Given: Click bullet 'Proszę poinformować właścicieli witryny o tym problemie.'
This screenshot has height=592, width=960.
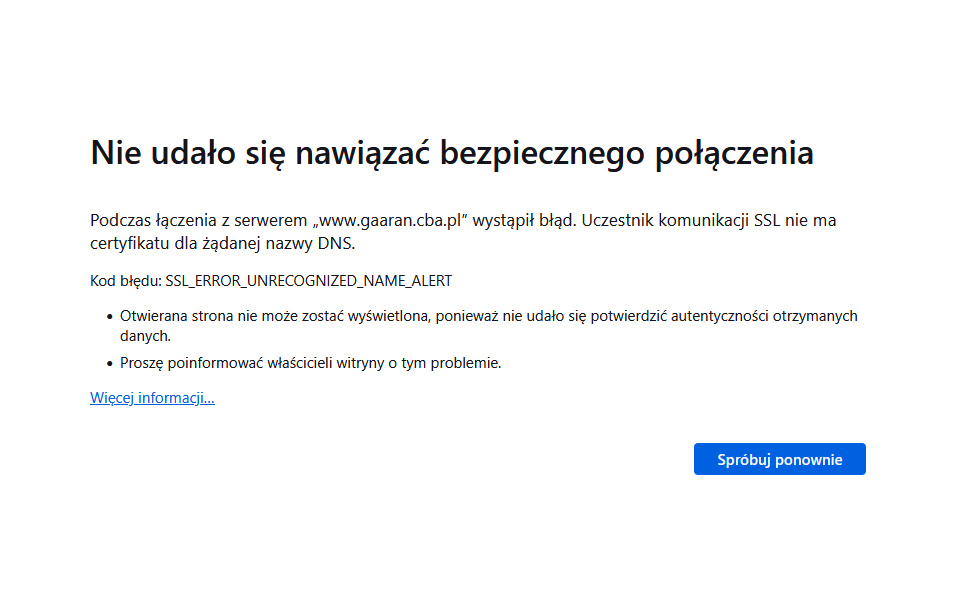Looking at the screenshot, I should point(310,363).
